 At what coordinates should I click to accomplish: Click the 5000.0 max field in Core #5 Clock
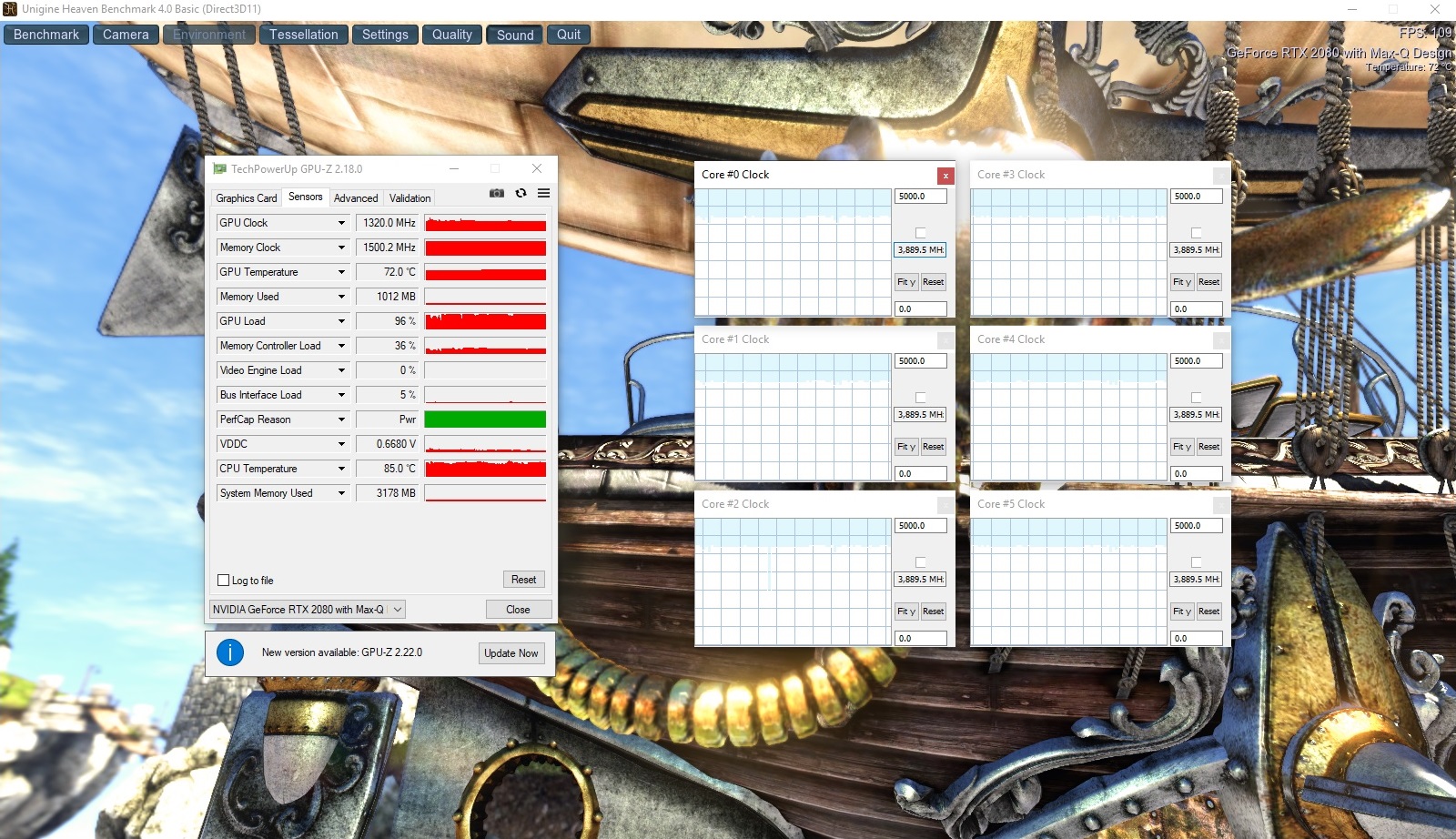(1197, 526)
